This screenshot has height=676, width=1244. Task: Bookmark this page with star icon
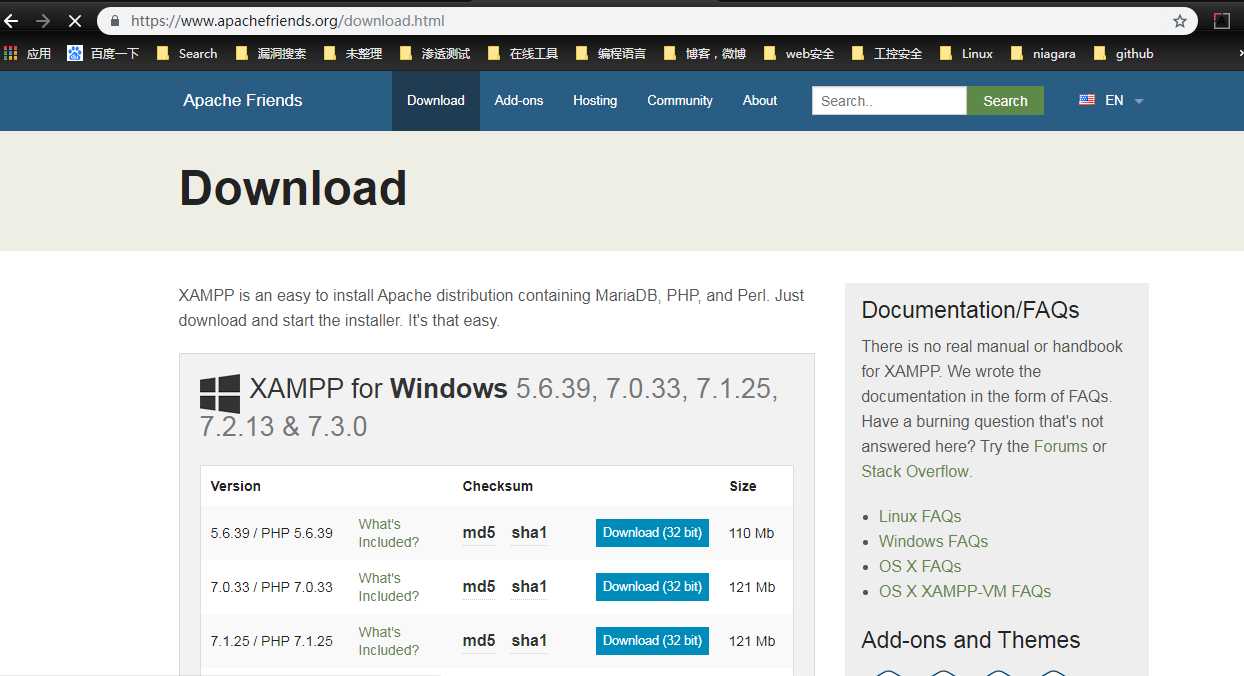(1180, 21)
